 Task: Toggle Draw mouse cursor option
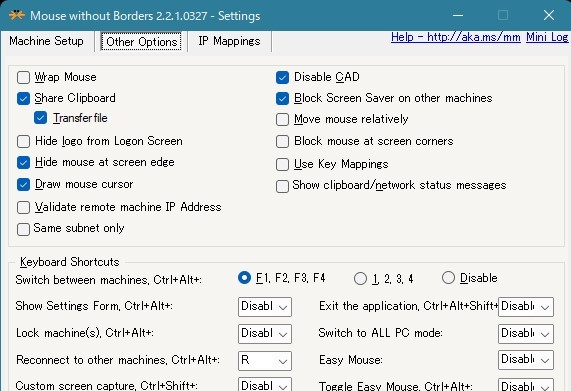pyautogui.click(x=24, y=185)
